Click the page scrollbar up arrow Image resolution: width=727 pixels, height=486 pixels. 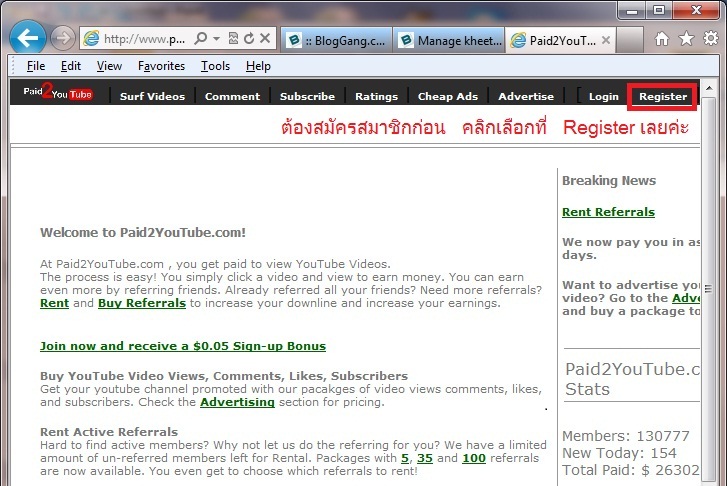pos(708,88)
